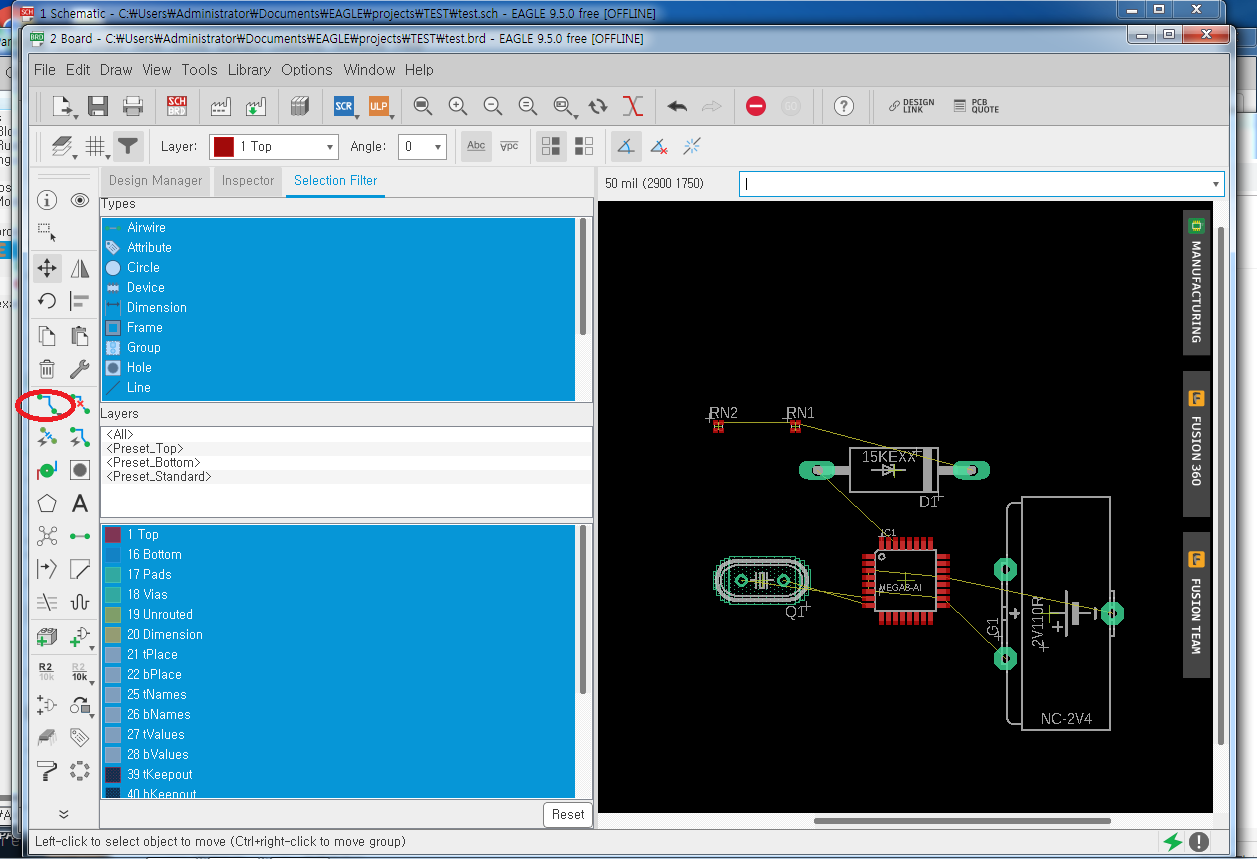Image resolution: width=1257 pixels, height=859 pixels.
Task: Click the PCB QUOTE button
Action: click(976, 106)
